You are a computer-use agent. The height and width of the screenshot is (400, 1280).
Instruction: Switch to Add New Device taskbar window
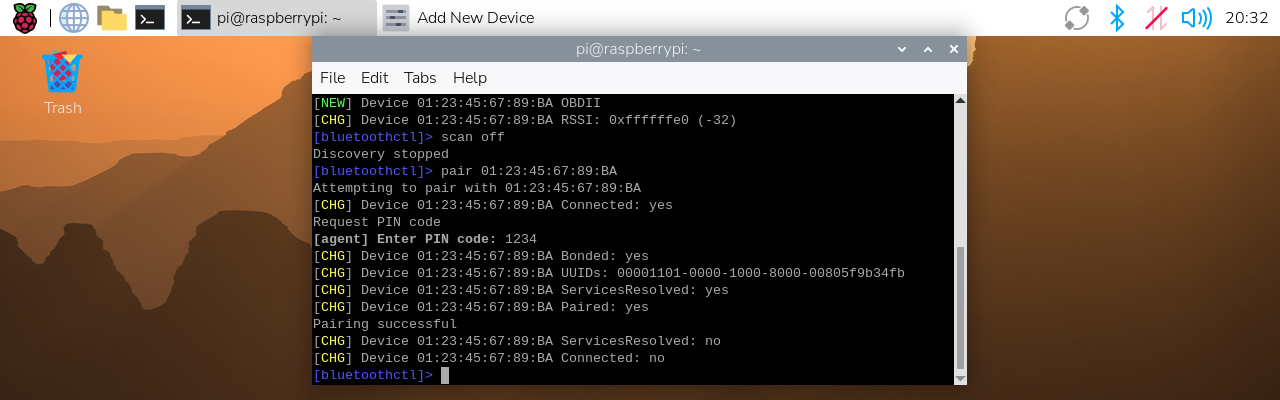coord(460,17)
